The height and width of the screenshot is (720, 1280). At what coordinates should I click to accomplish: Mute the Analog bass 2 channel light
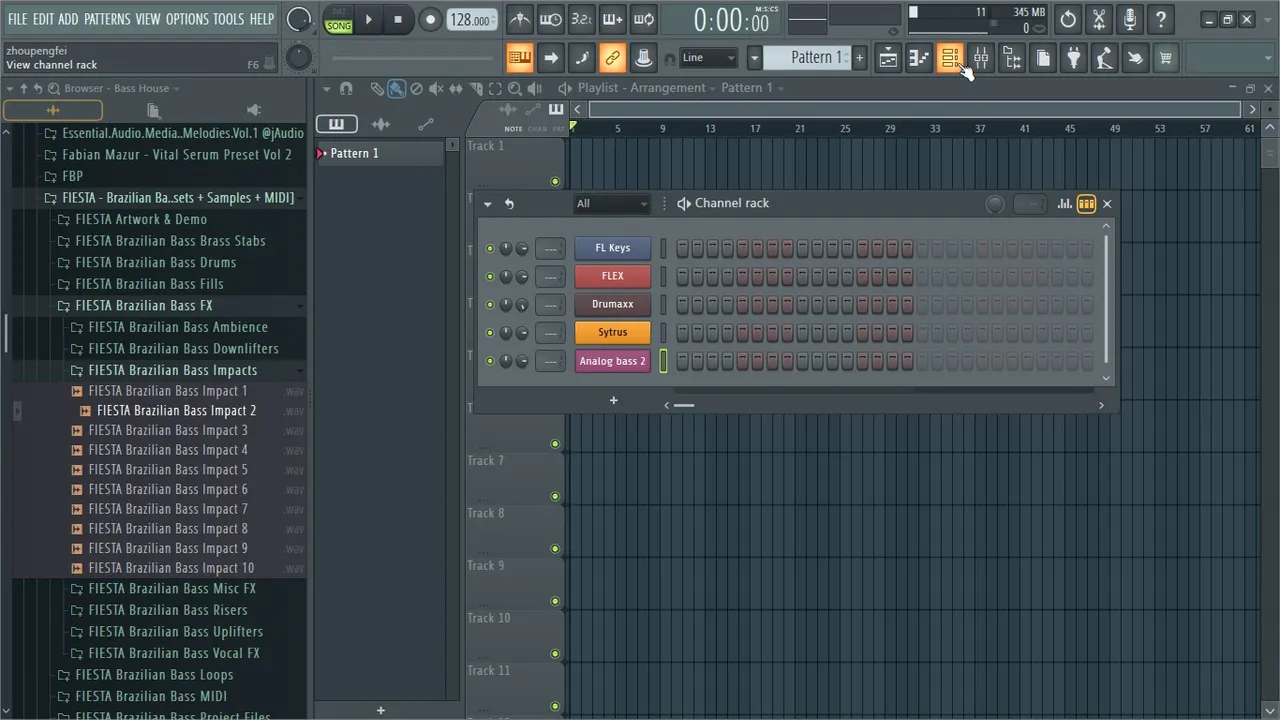tap(490, 361)
